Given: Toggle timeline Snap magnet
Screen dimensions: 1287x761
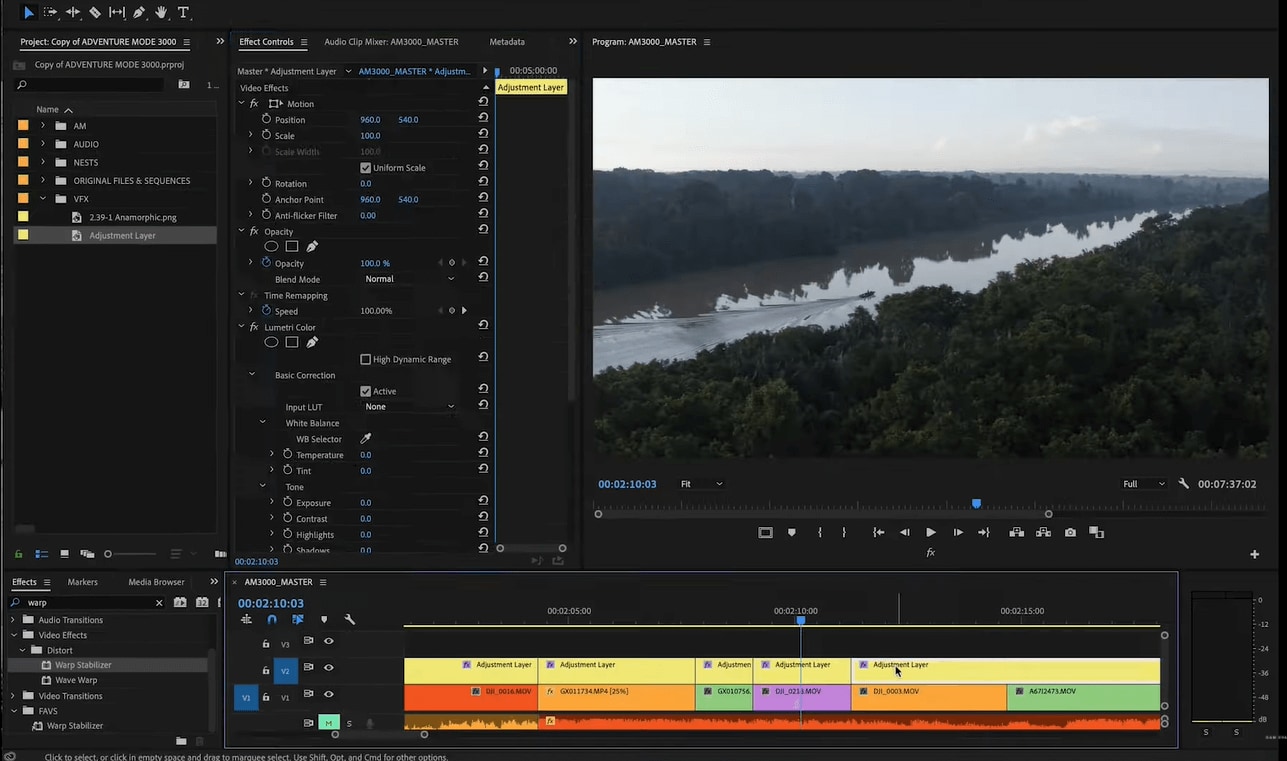Looking at the screenshot, I should 272,619.
